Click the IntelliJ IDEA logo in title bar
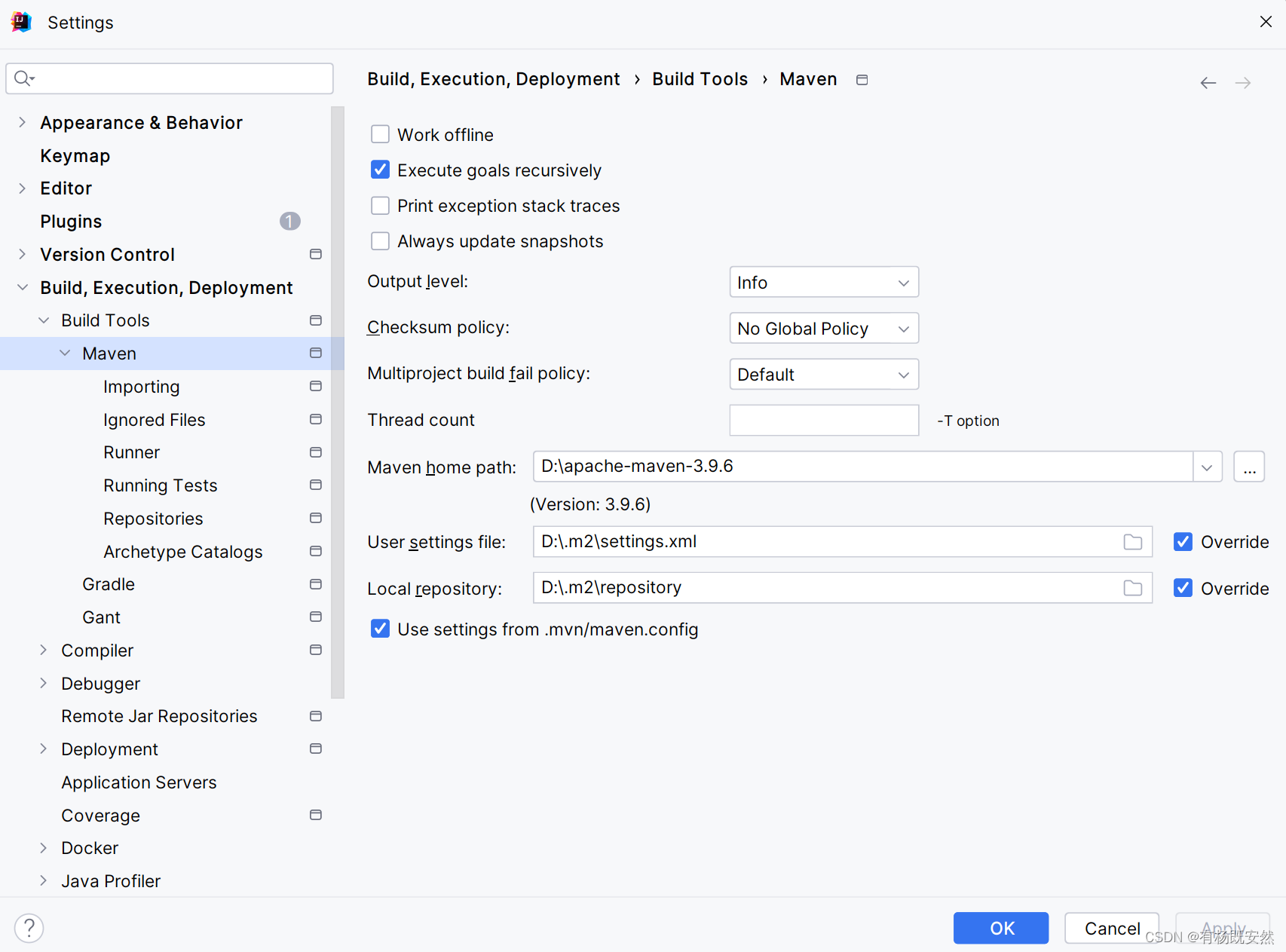Screen dimensions: 1286x952 pos(21,22)
